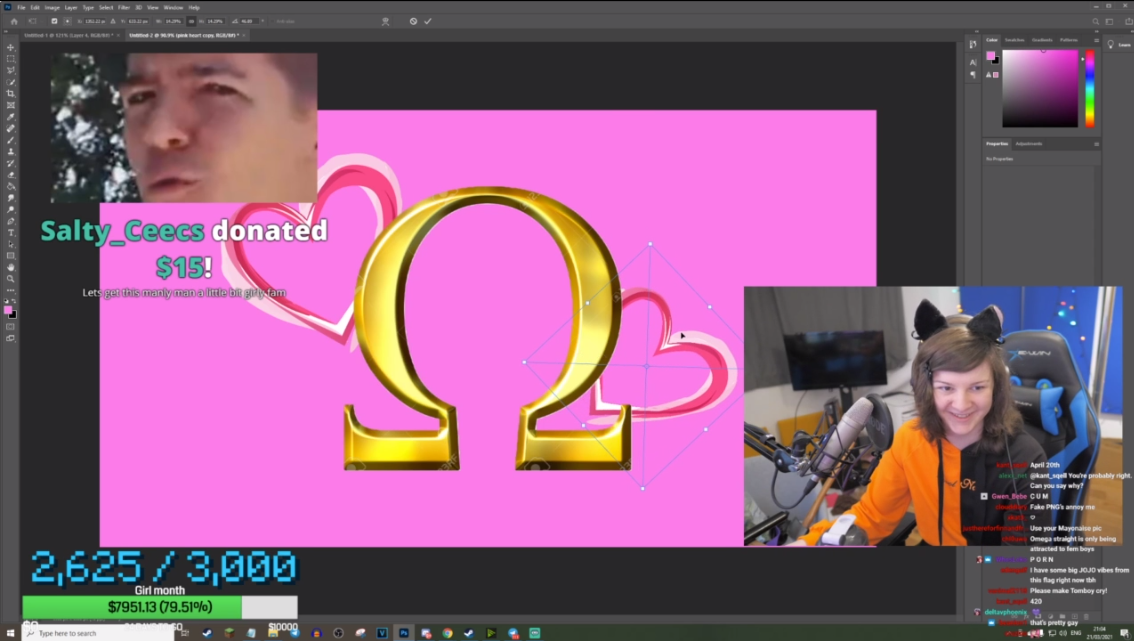Switch to the Gradients tab
1134x641 pixels.
tap(1042, 40)
